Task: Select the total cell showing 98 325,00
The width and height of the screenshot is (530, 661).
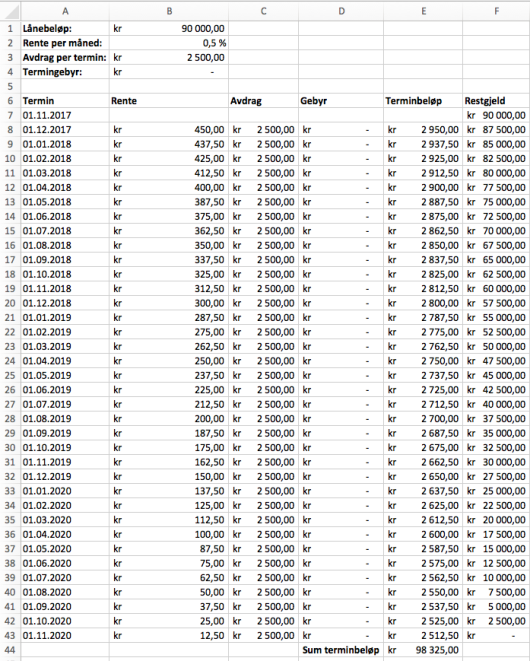Action: coord(423,650)
